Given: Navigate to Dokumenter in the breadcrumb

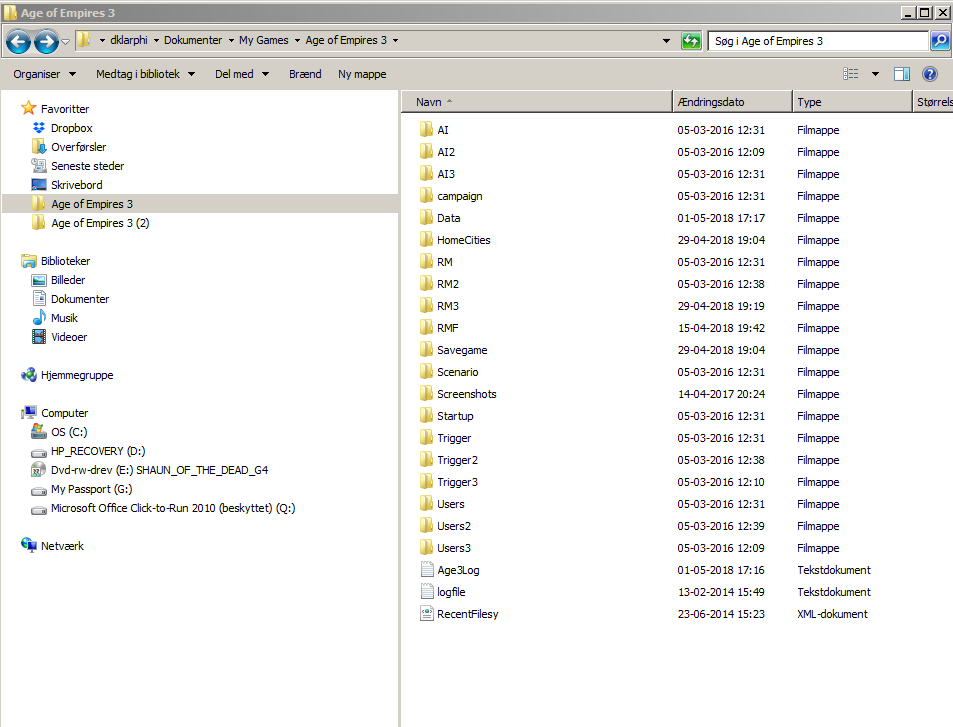Looking at the screenshot, I should click(x=193, y=40).
